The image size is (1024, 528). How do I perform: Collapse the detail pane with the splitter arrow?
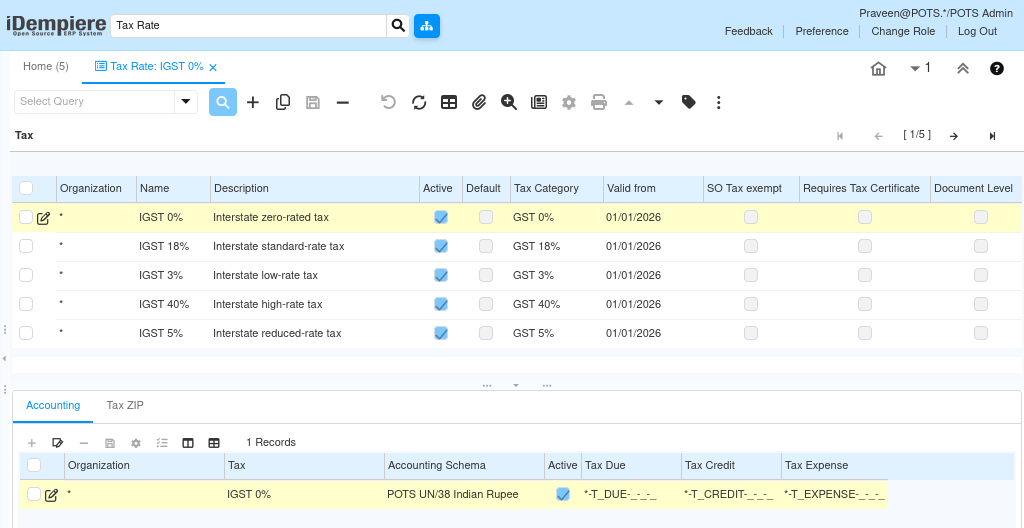coord(516,386)
